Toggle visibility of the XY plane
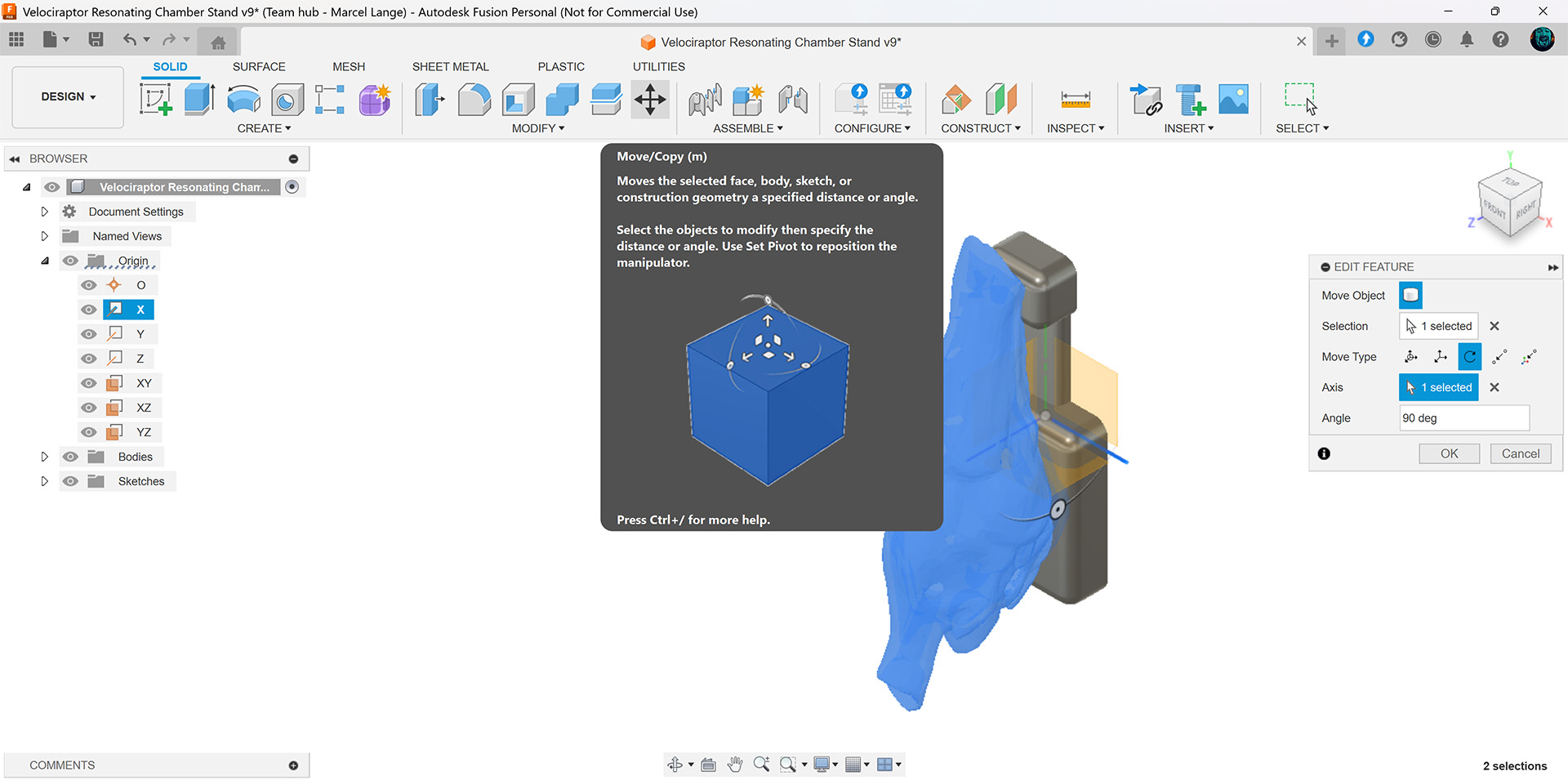Screen dimensions: 1568x781 (89, 383)
